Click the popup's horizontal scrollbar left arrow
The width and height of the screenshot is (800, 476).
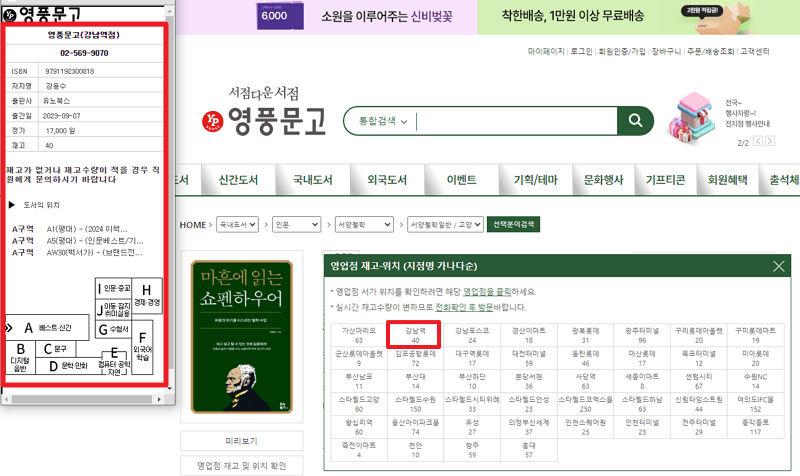[6, 399]
